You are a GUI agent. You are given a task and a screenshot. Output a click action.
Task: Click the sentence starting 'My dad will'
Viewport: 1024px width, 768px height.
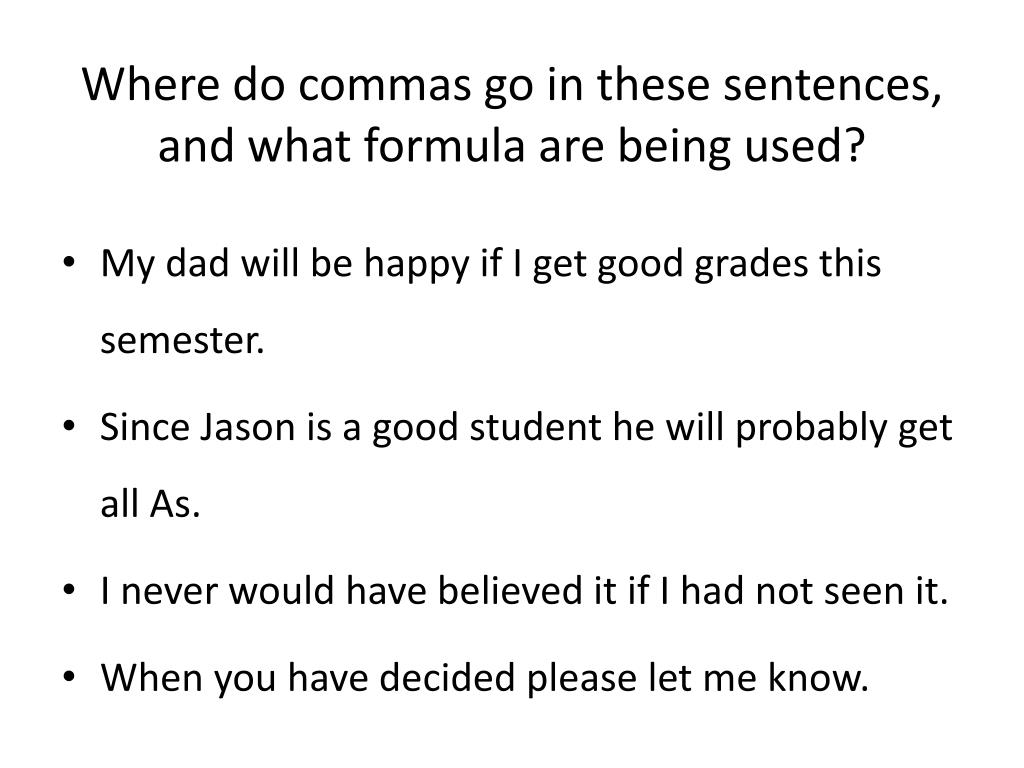(x=490, y=302)
